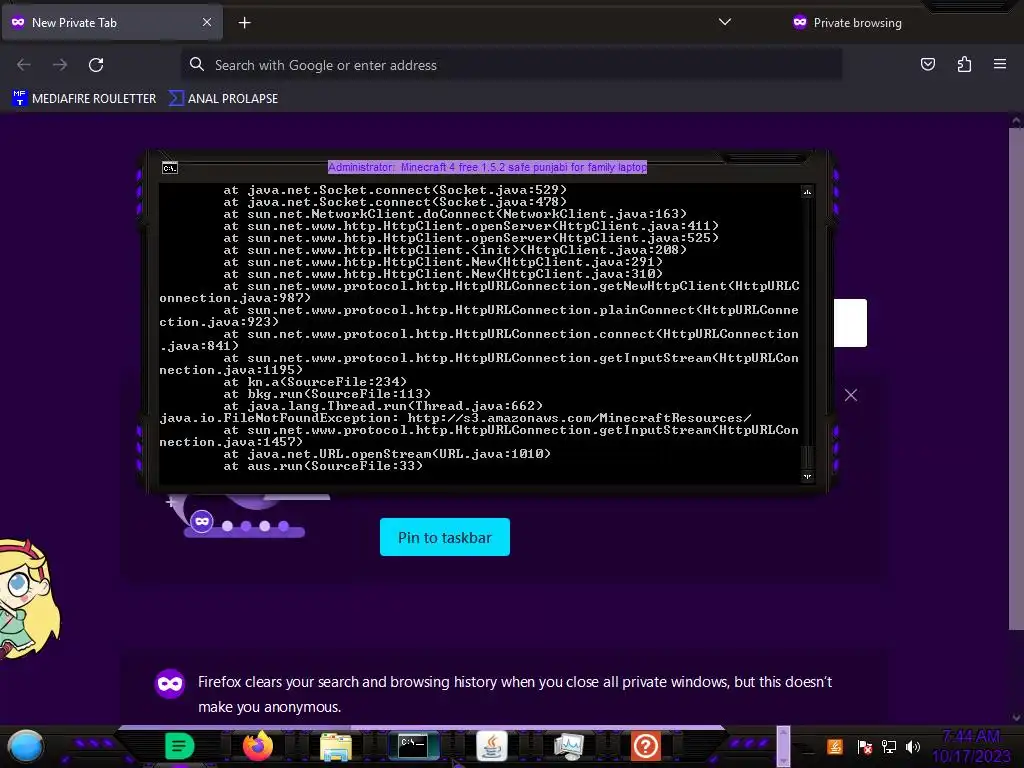
Task: Expand the list all tabs dropdown
Action: click(724, 22)
